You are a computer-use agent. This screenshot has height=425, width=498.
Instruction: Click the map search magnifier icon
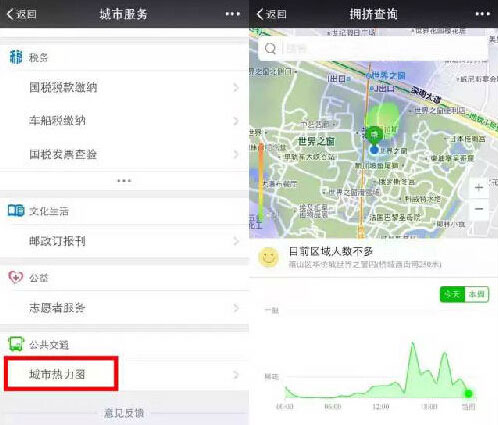[270, 49]
